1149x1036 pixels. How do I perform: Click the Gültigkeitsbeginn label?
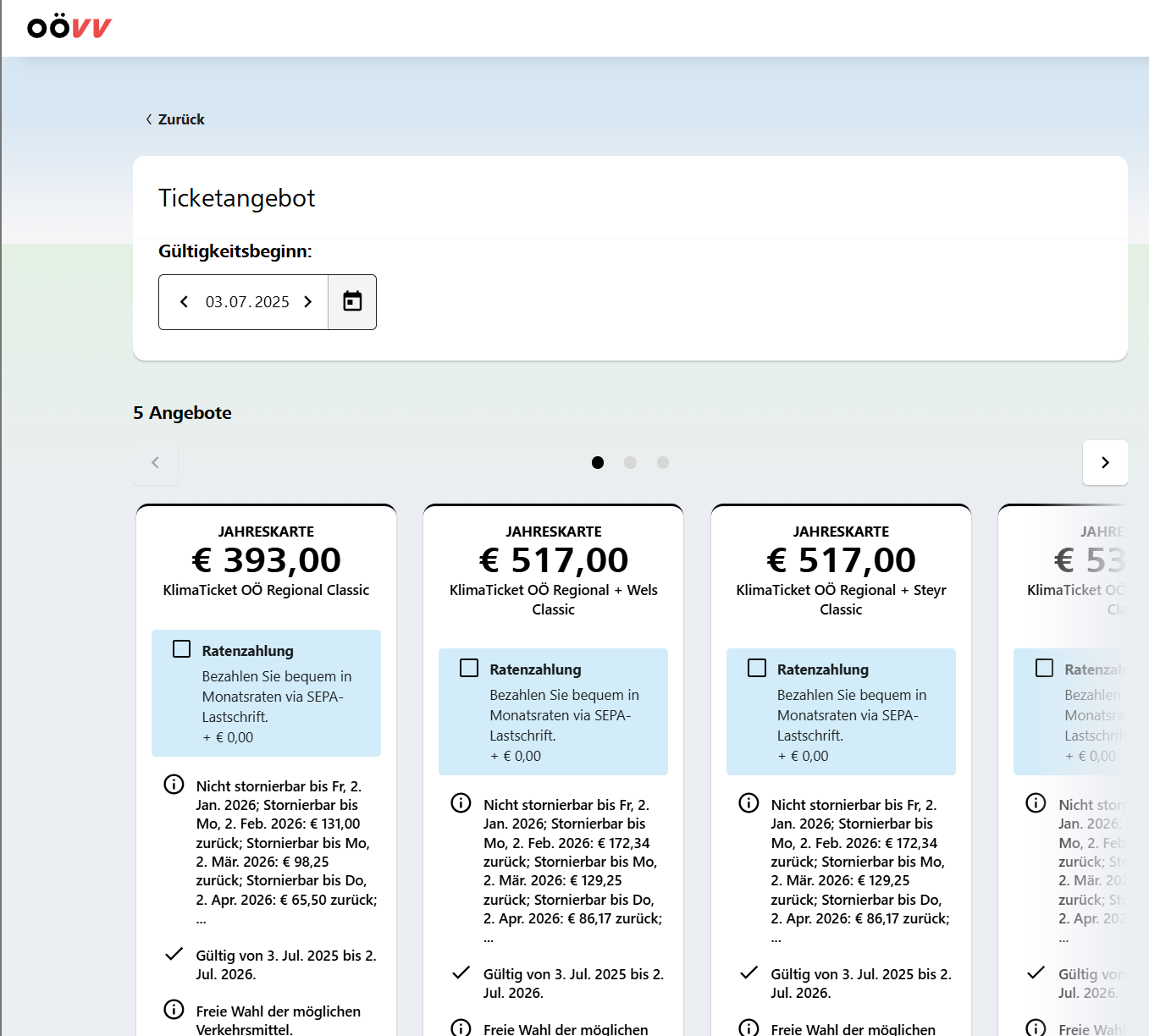(x=235, y=251)
